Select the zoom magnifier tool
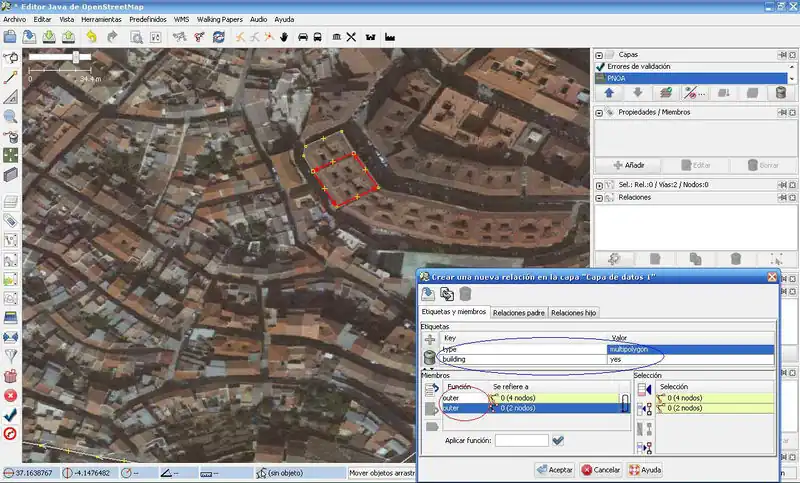Screen dimensions: 800x483 (x=11, y=116)
